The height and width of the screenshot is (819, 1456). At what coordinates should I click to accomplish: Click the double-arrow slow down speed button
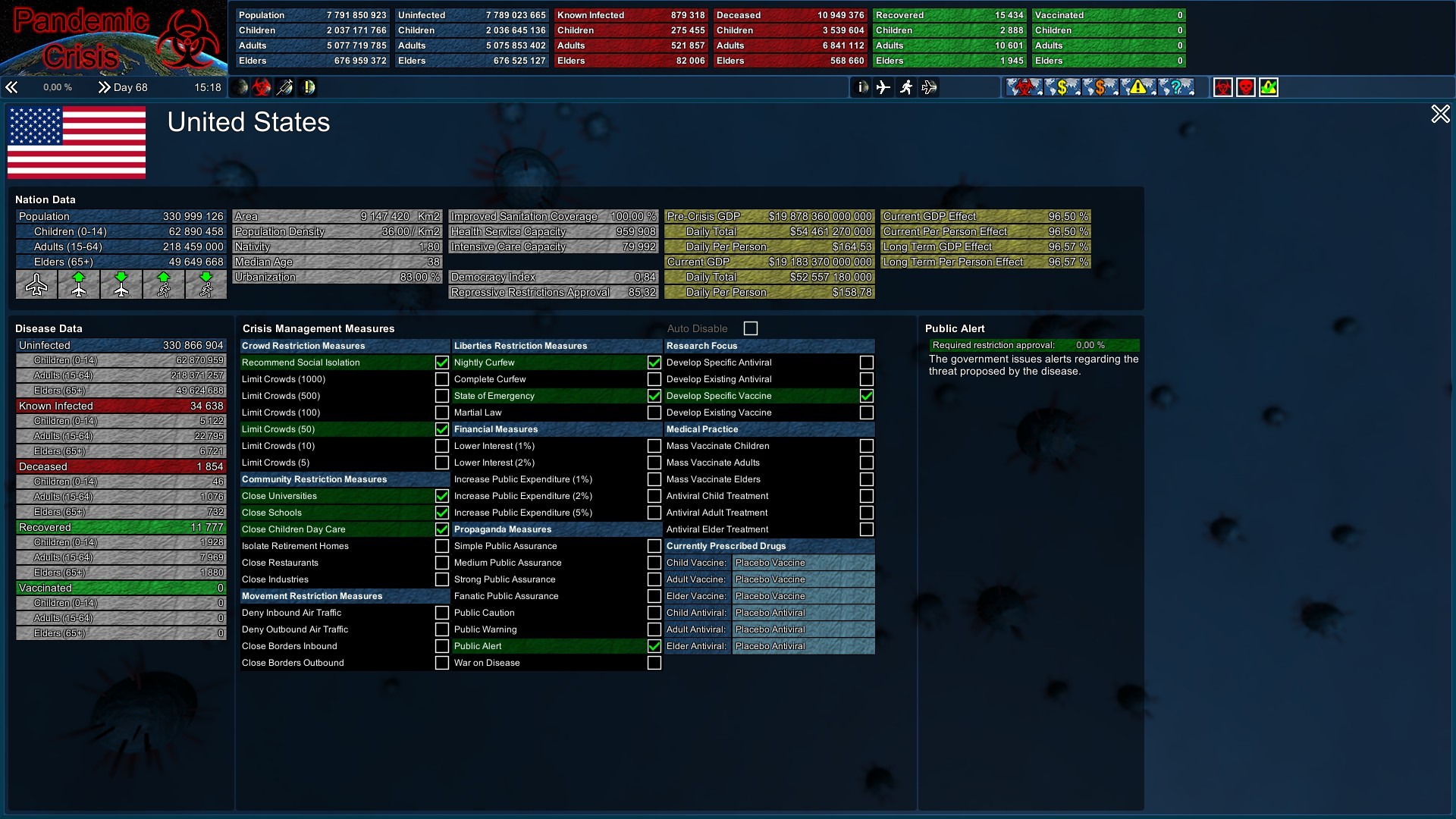tap(11, 87)
